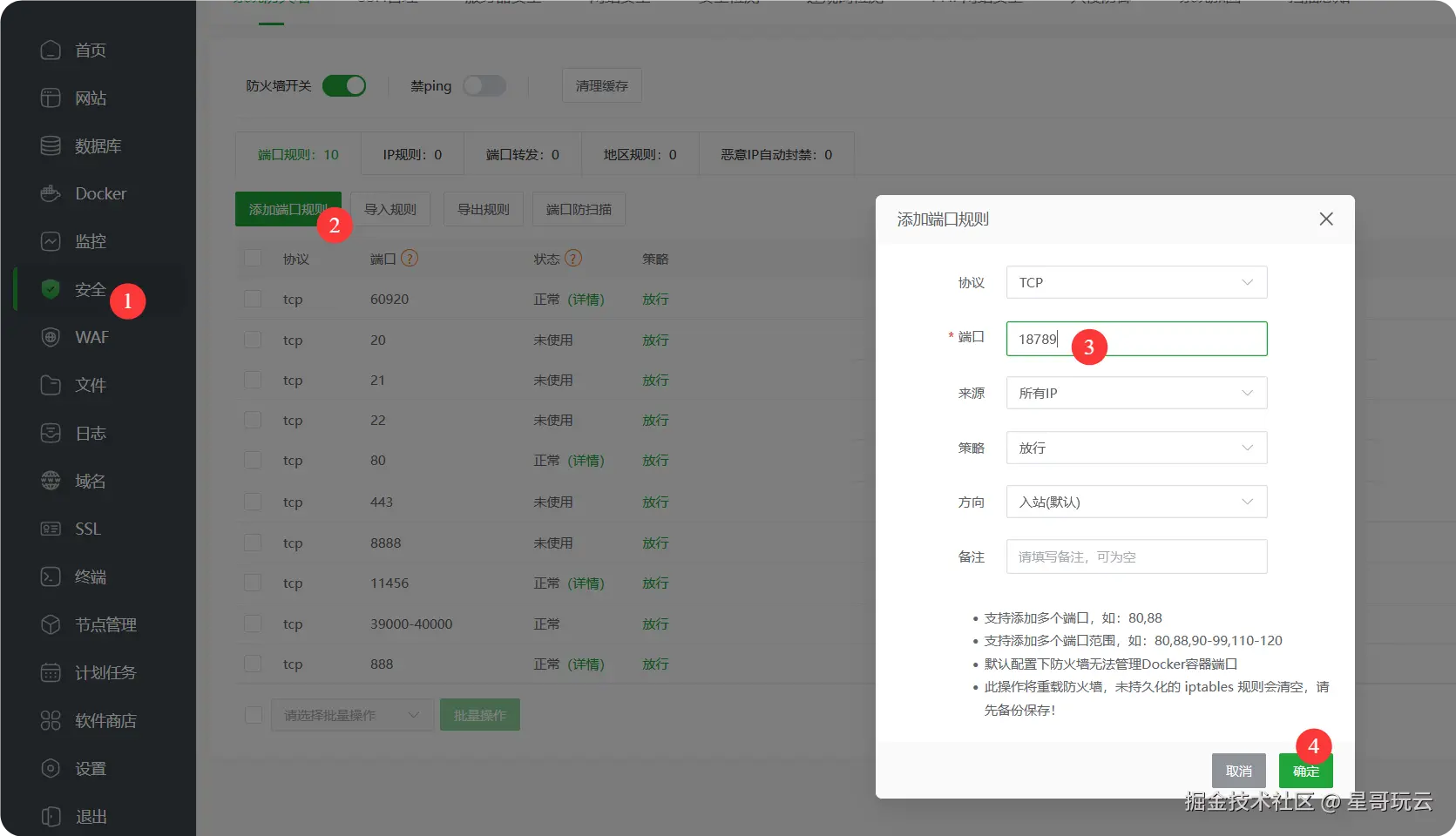The image size is (1456, 836).
Task: Switch to the 端口规则: 10 tab
Action: 298,154
